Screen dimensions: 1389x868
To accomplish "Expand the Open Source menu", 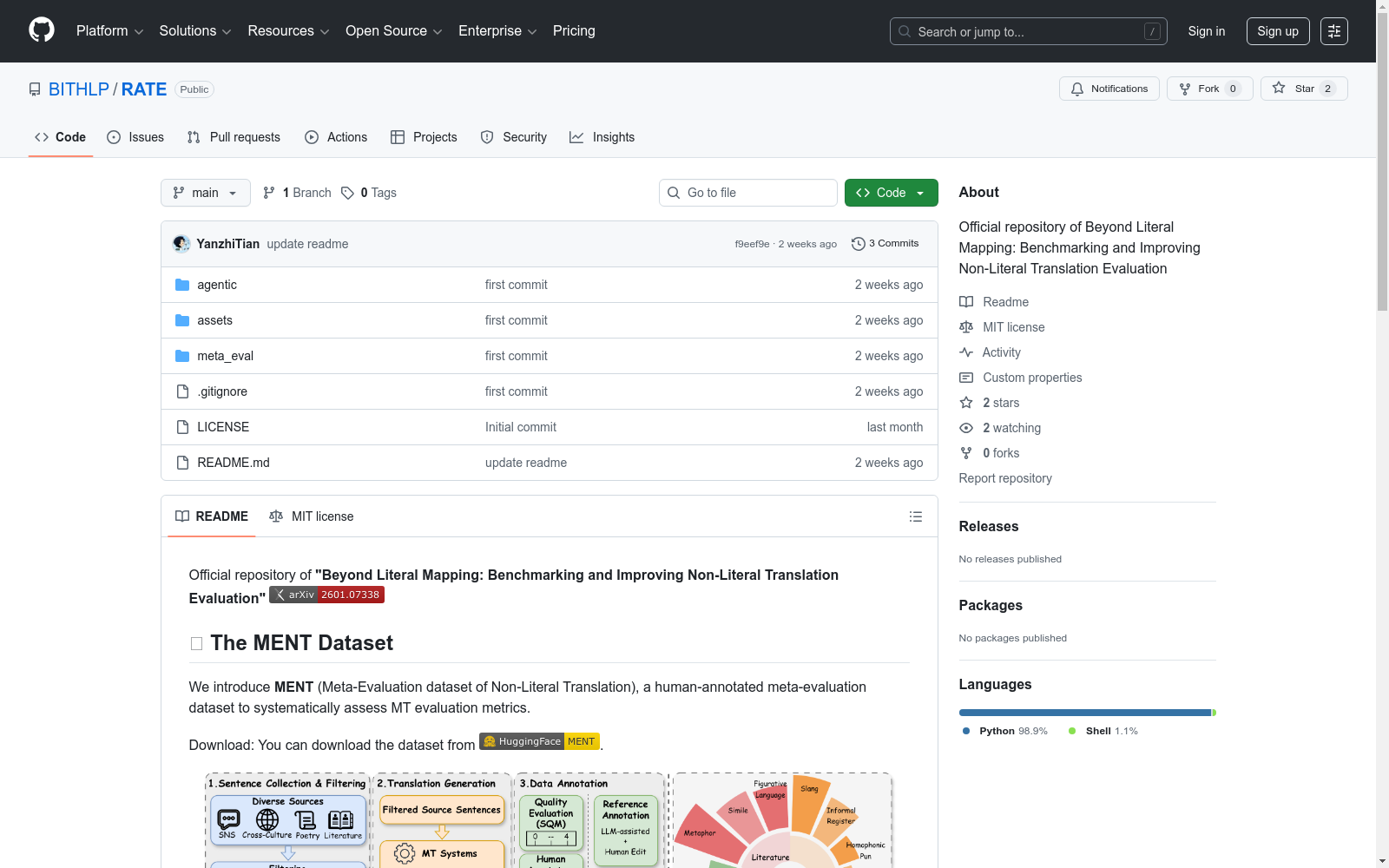I will (x=394, y=31).
